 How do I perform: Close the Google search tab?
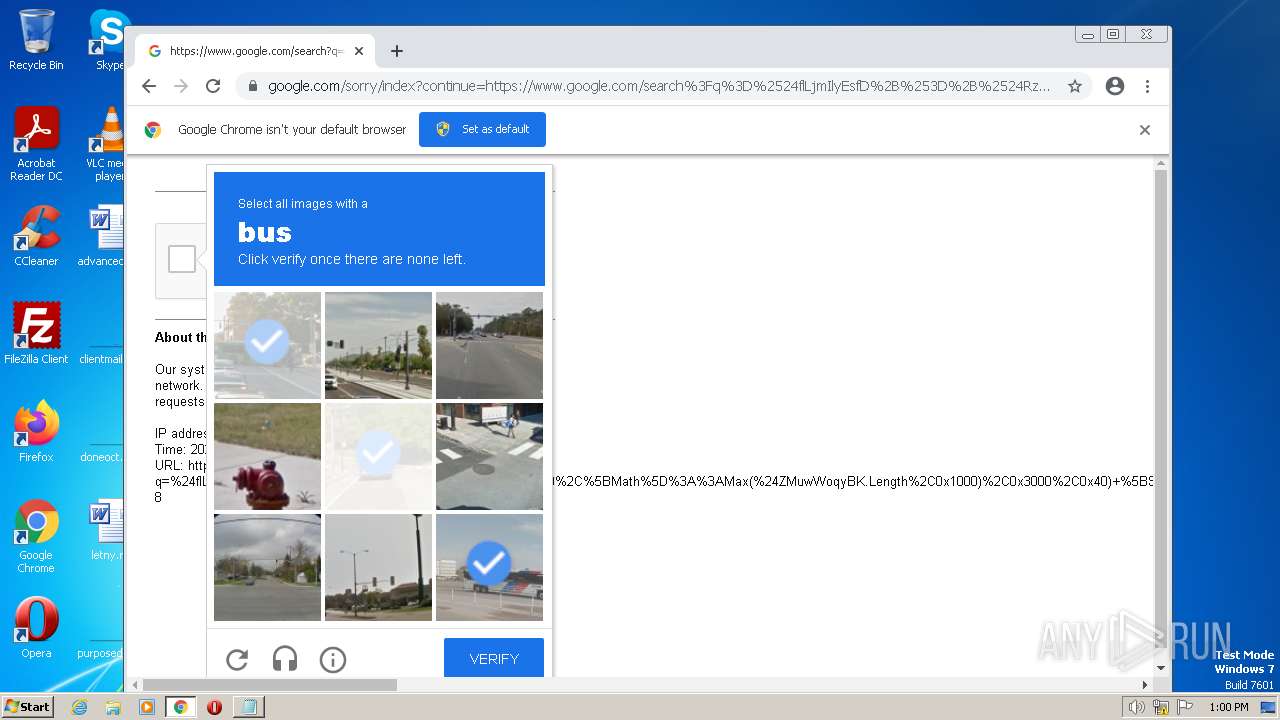pos(359,51)
